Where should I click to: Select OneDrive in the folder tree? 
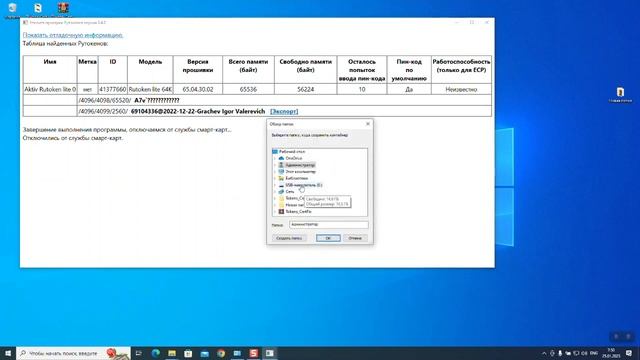click(x=293, y=158)
